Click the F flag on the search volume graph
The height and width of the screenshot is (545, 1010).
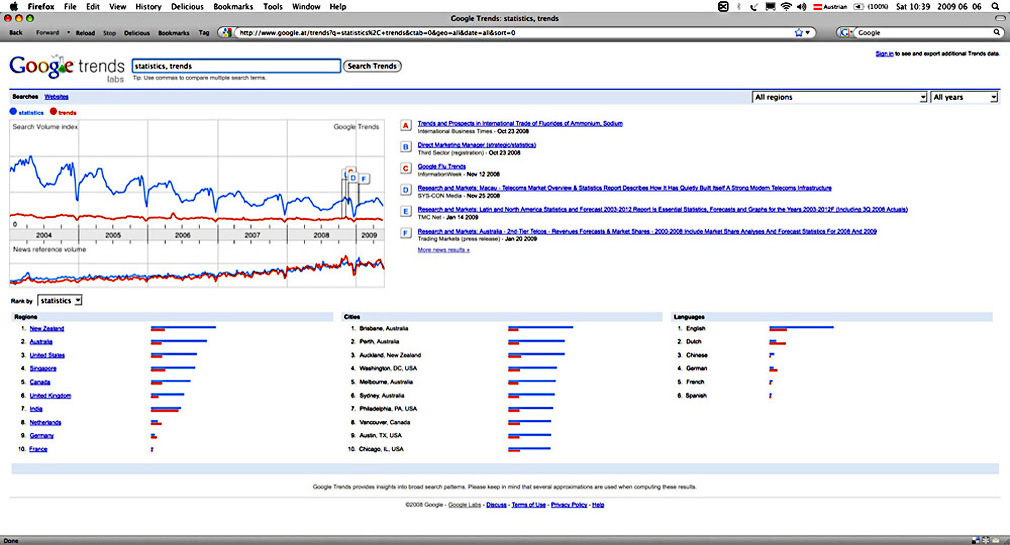(364, 178)
